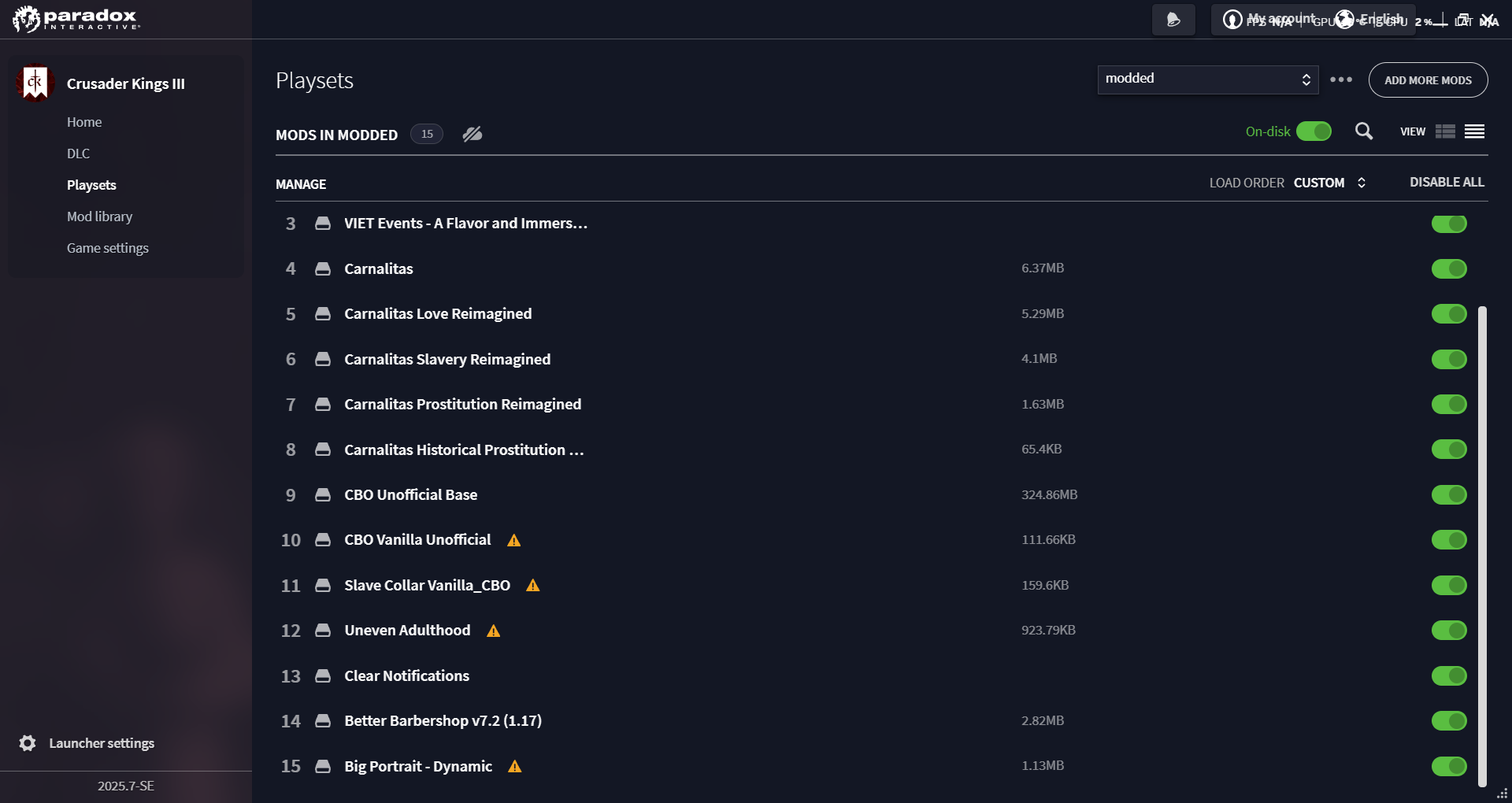Click DISABLE ALL mods
The width and height of the screenshot is (1512, 803).
[x=1447, y=182]
